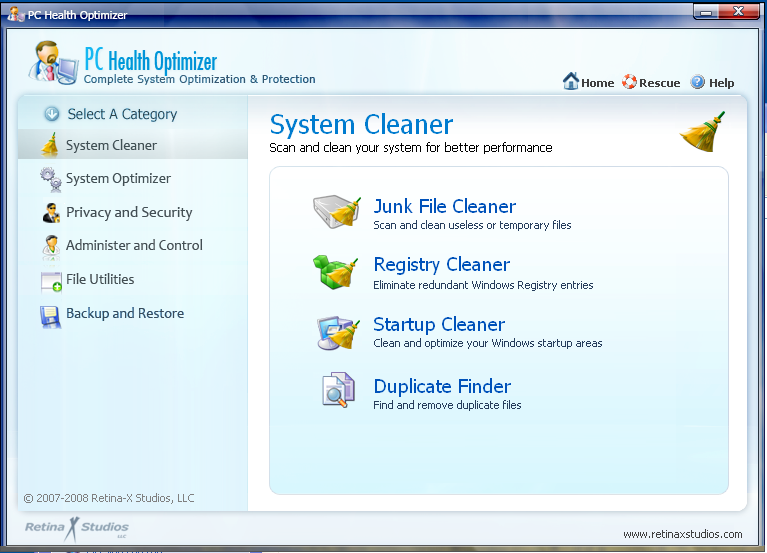
Task: Click the System Cleaner broom icon in sidebar
Action: (50, 145)
